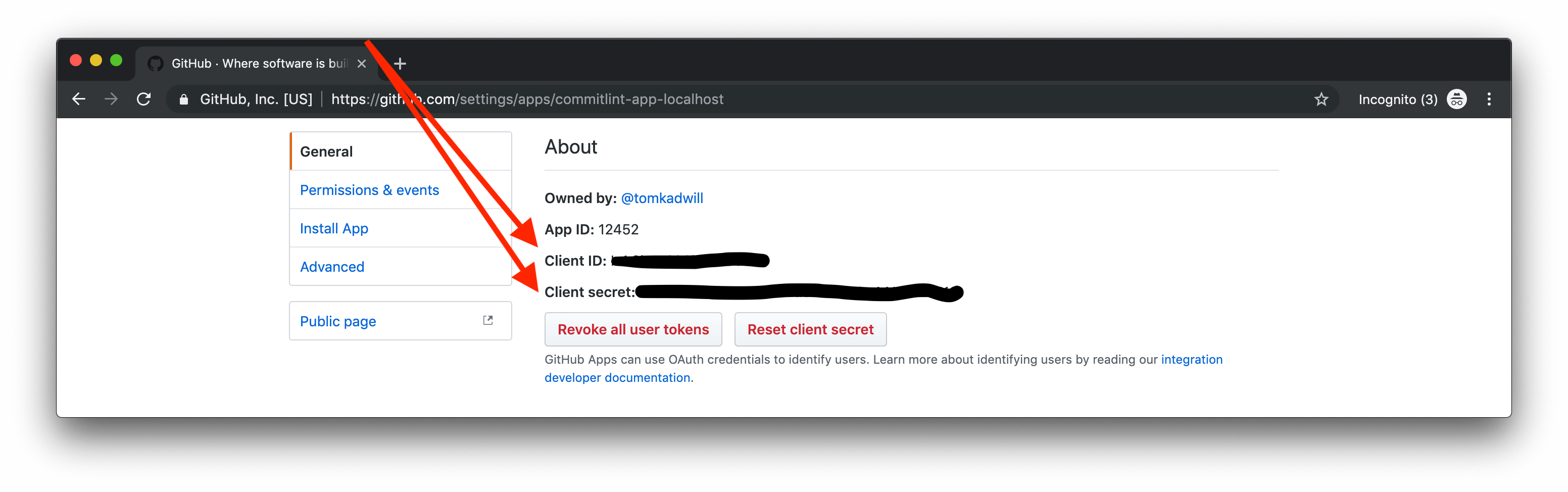1568x492 pixels.
Task: Reload the current page
Action: click(143, 99)
